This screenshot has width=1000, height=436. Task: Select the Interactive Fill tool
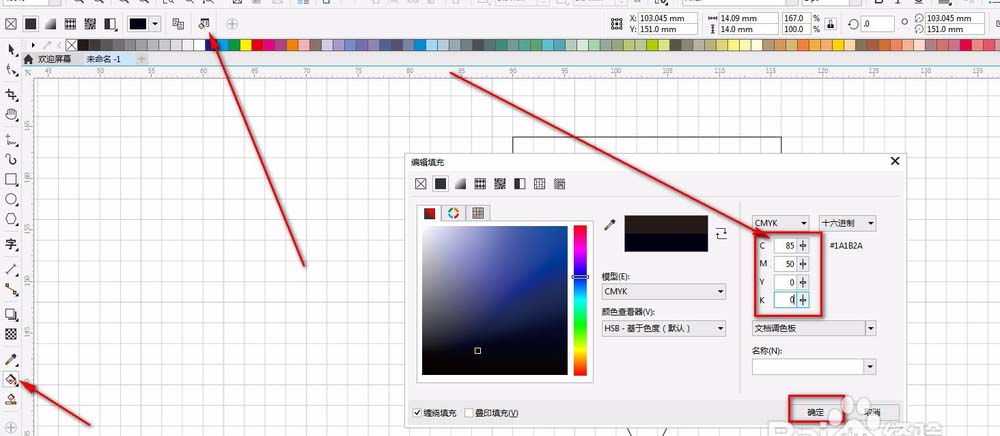click(x=11, y=379)
